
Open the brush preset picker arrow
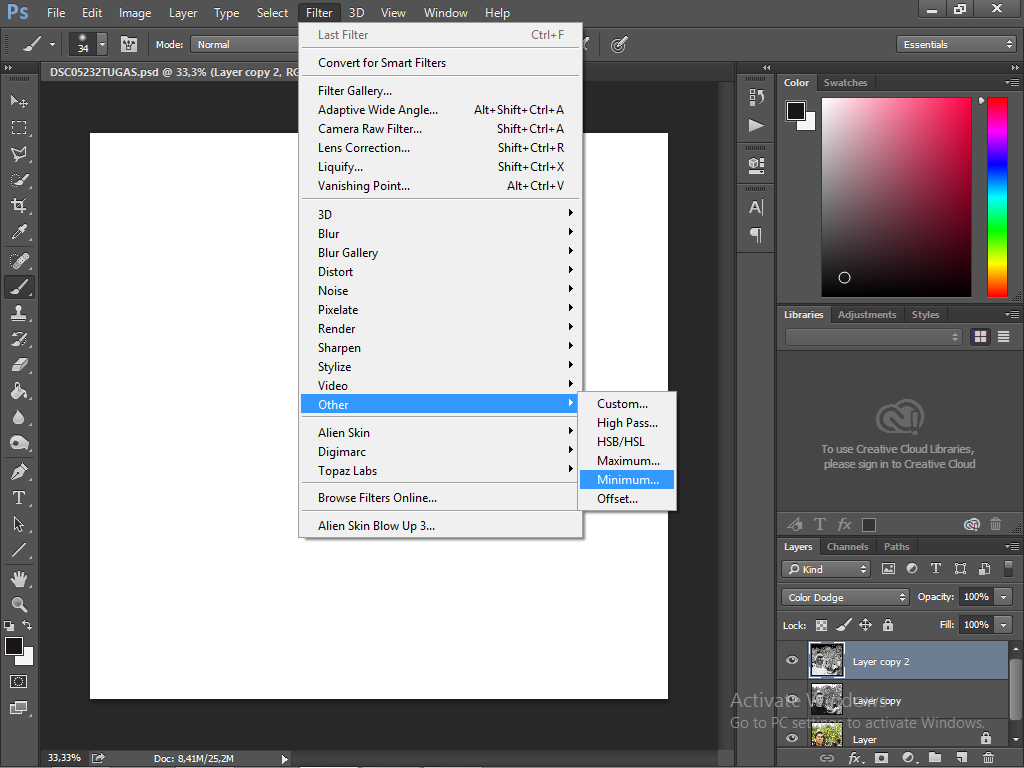[x=103, y=44]
